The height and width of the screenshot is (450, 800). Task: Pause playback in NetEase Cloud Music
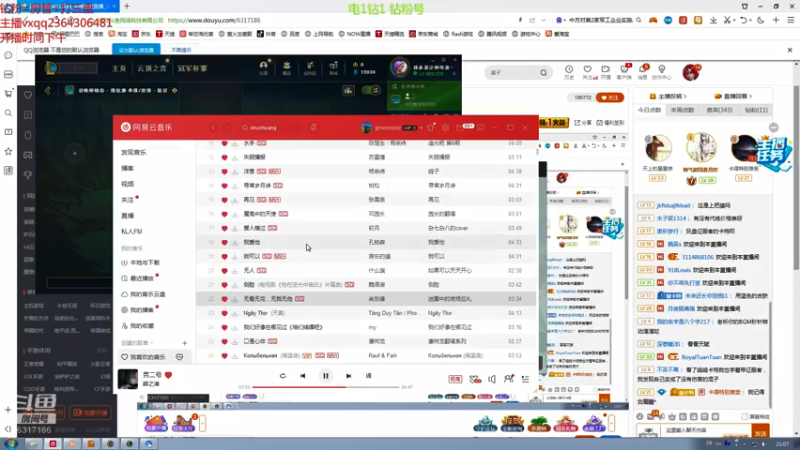(x=326, y=376)
